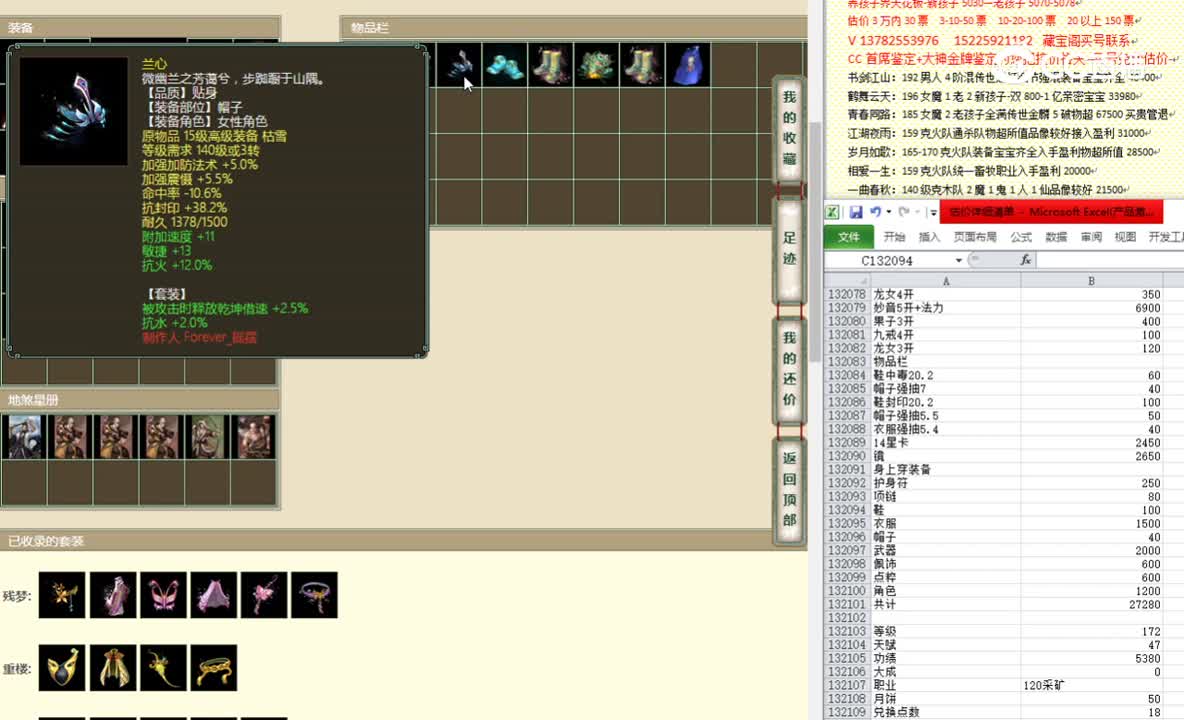Open the pink veil hat in 残梦 set
1184x720 pixels.
(214, 595)
